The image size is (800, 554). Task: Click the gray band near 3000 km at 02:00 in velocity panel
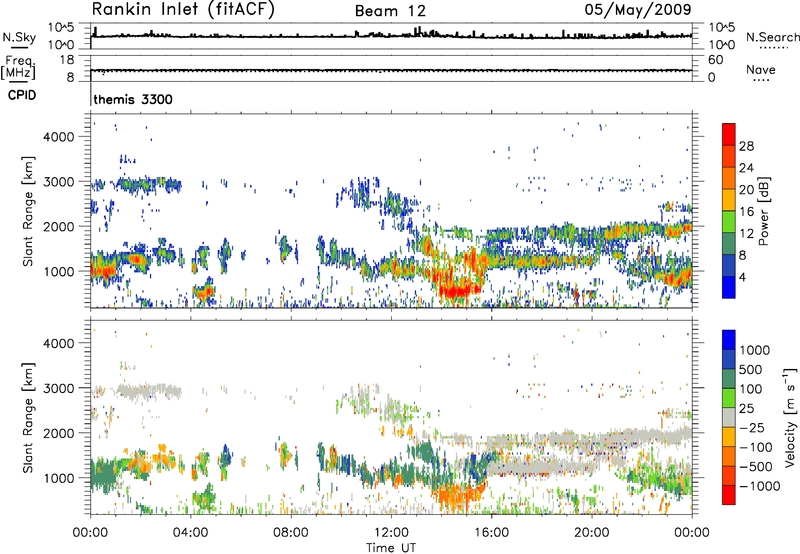(x=149, y=391)
